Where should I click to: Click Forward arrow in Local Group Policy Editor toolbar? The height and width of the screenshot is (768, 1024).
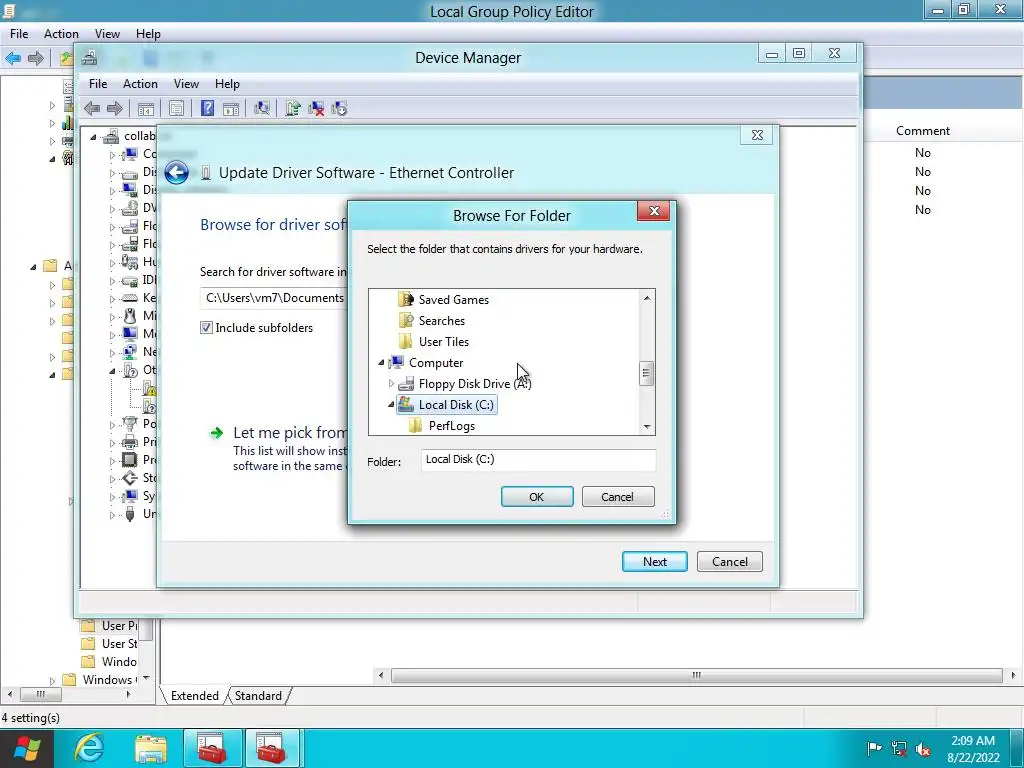tap(35, 58)
